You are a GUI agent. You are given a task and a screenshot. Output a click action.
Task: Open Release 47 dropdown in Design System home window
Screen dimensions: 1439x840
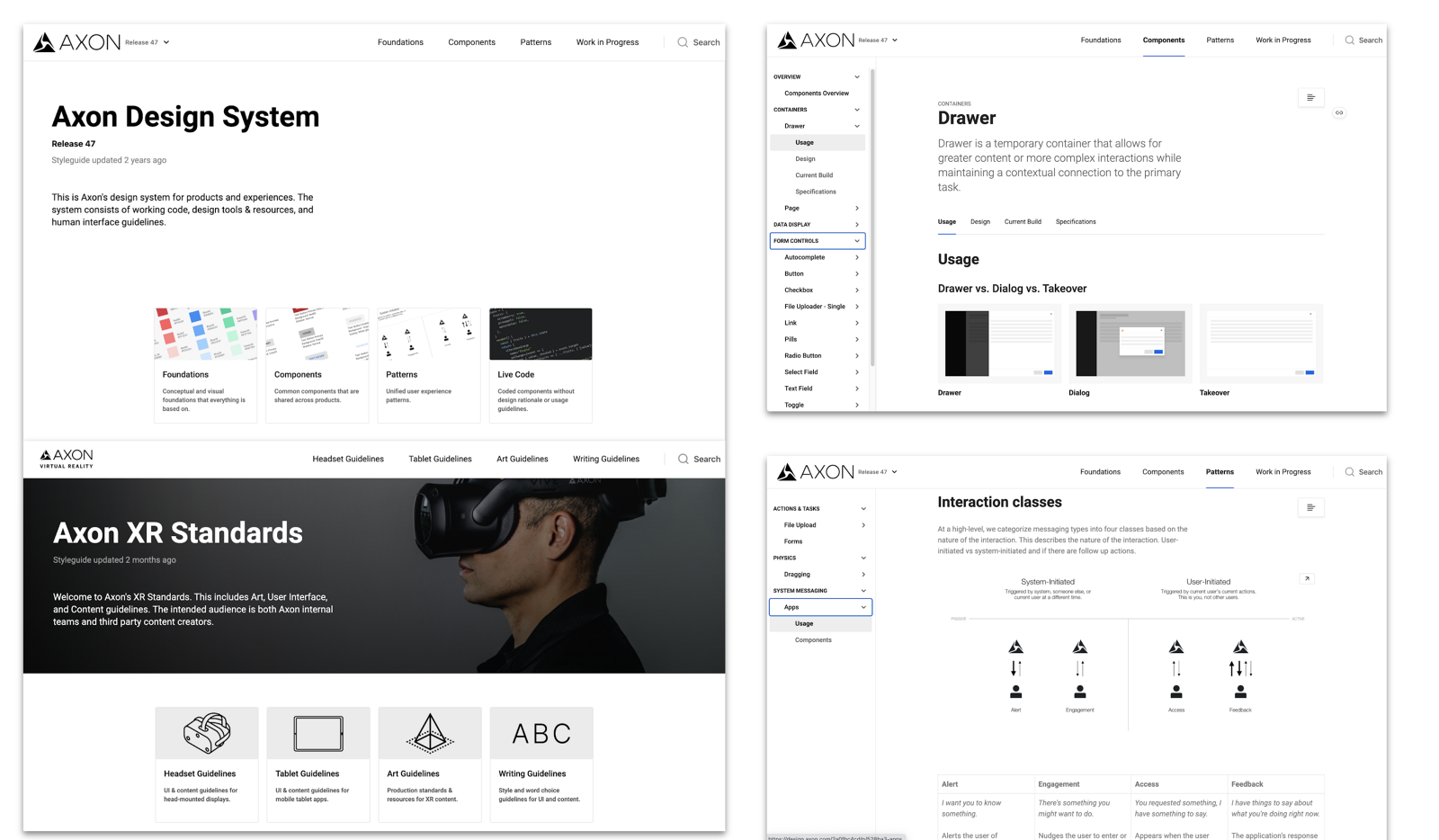(x=147, y=42)
